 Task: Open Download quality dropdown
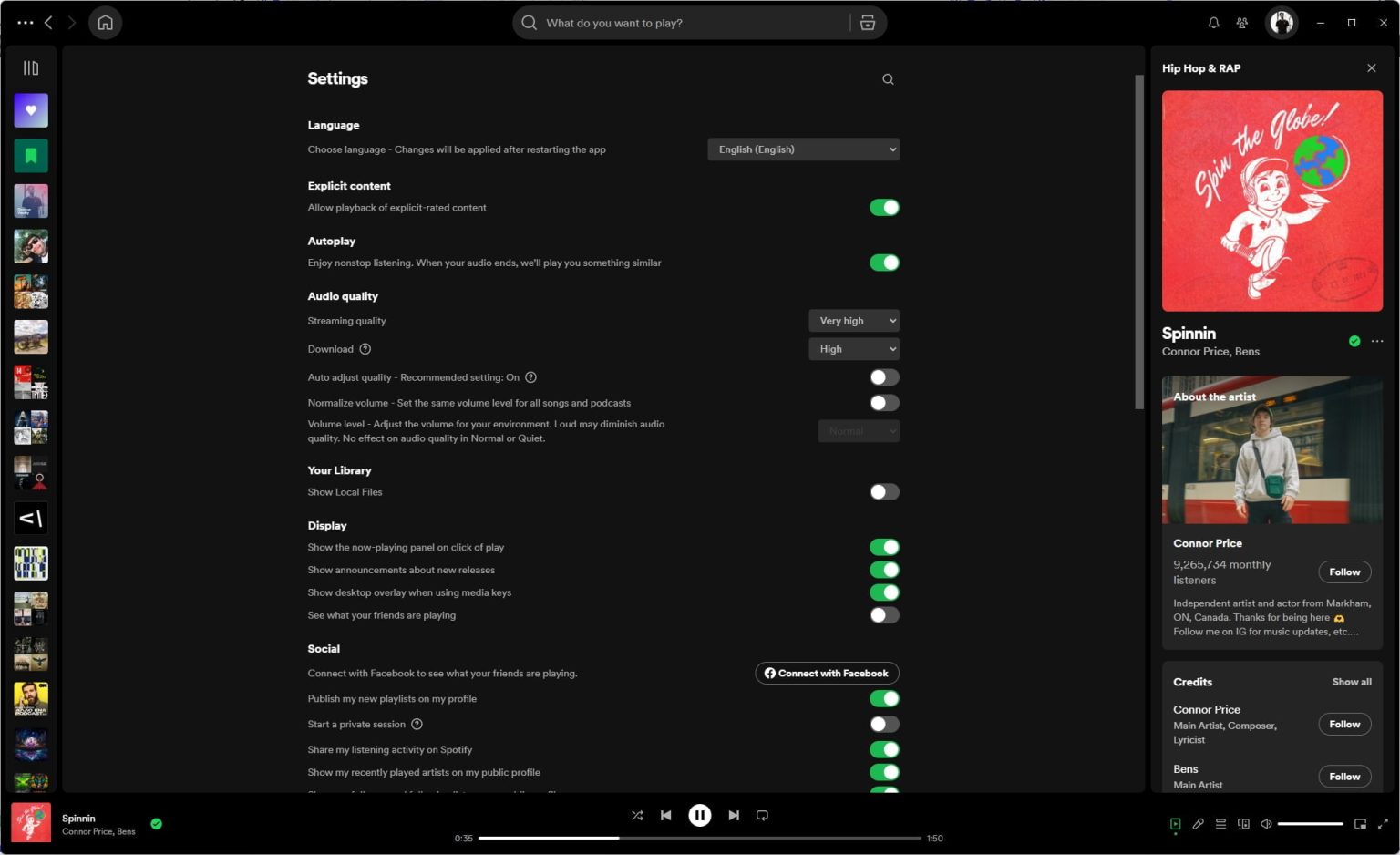tap(854, 349)
